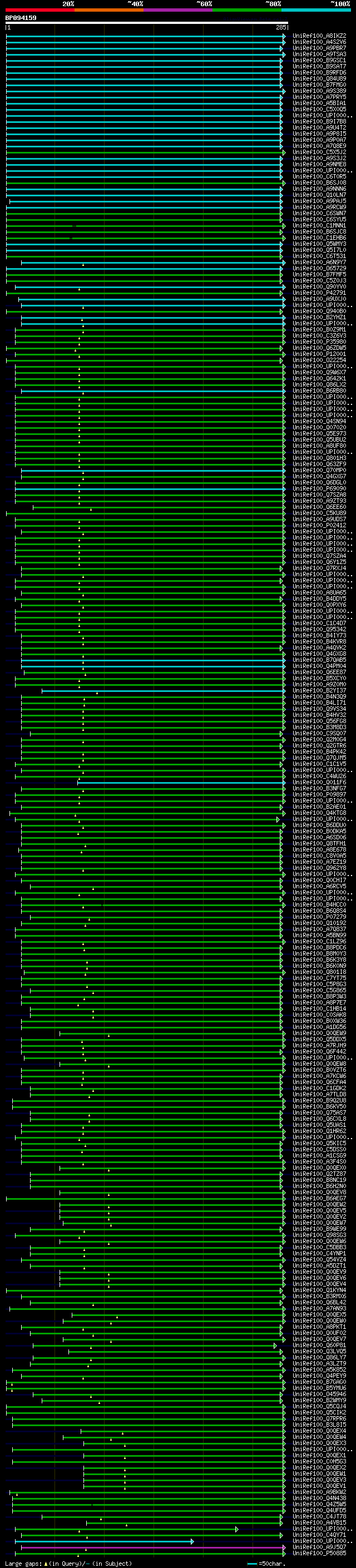Select the UniRef100_Q60P81 label
Image resolution: width=356 pixels, height=1568 pixels.
319,1345
